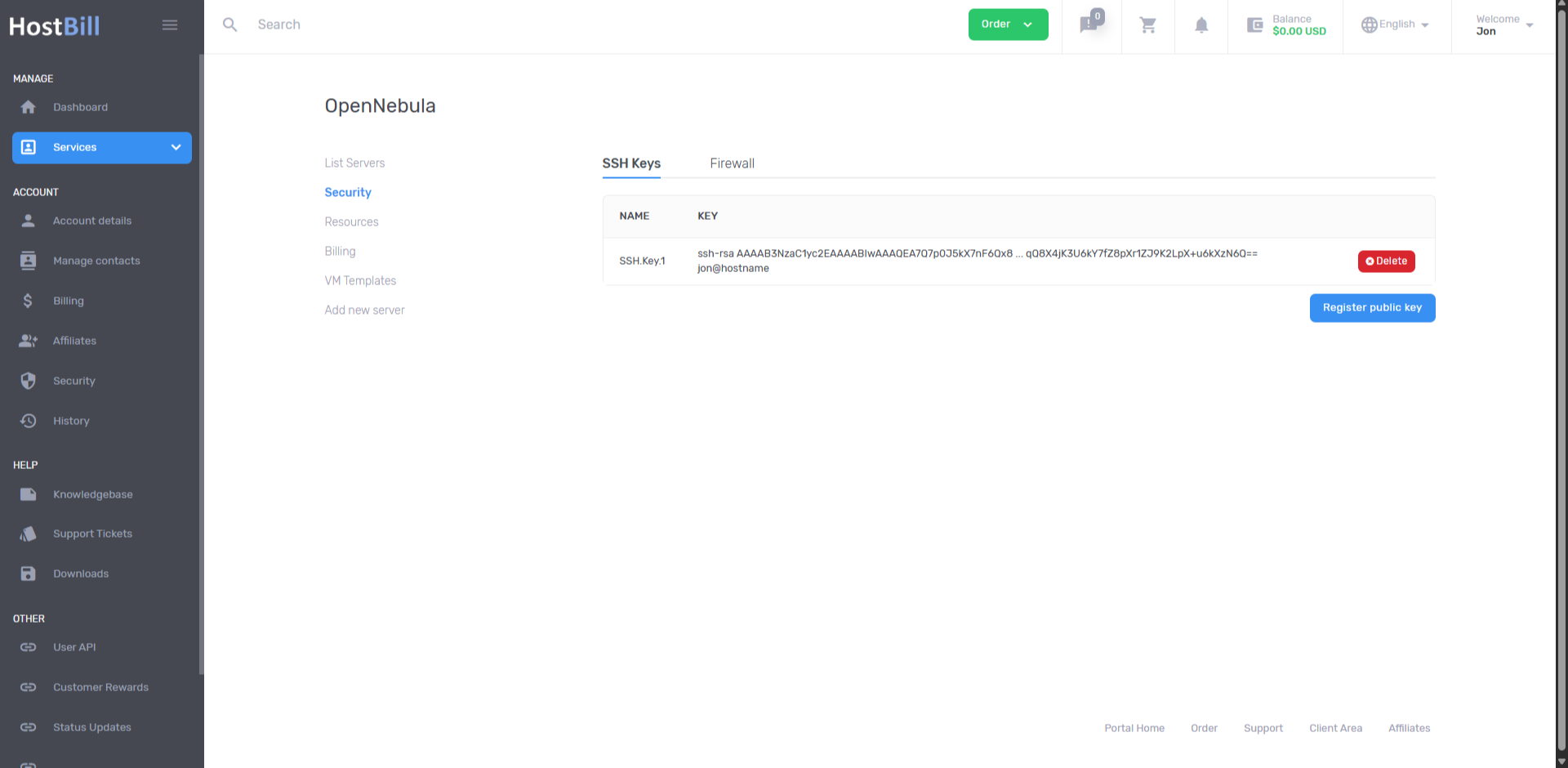Open History page
The width and height of the screenshot is (1568, 768).
click(x=71, y=421)
